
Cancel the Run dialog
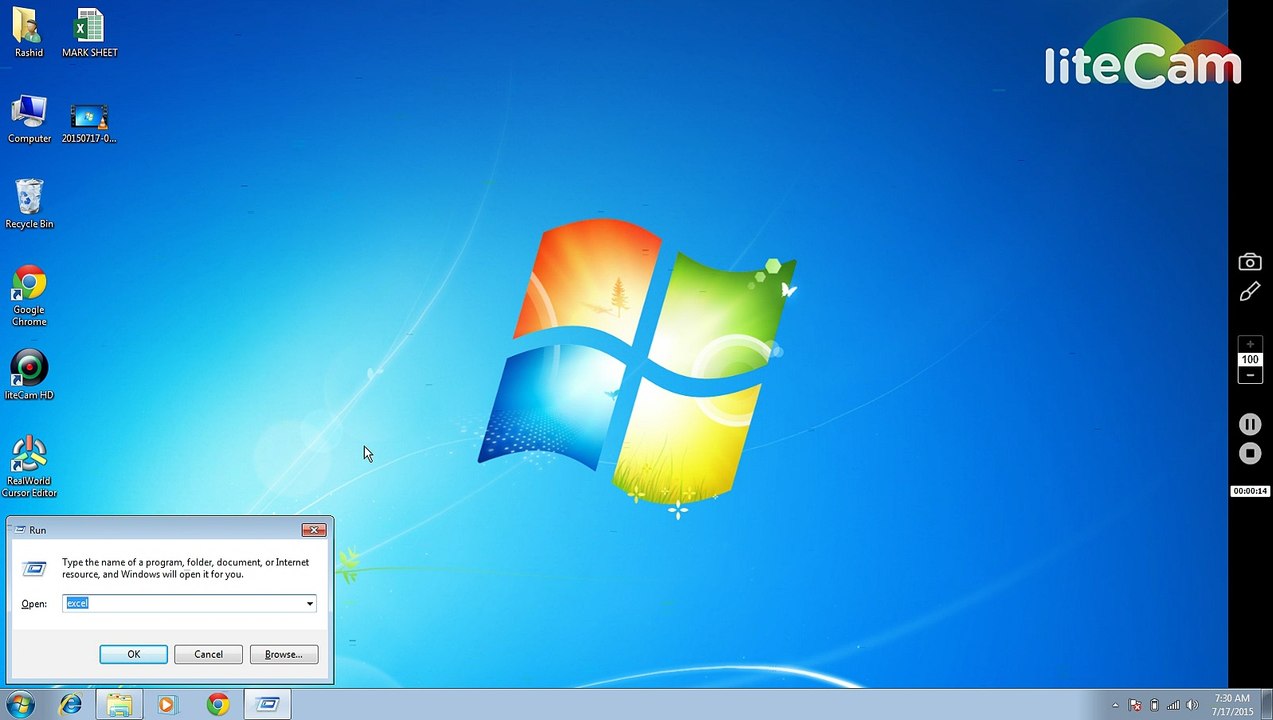(208, 654)
